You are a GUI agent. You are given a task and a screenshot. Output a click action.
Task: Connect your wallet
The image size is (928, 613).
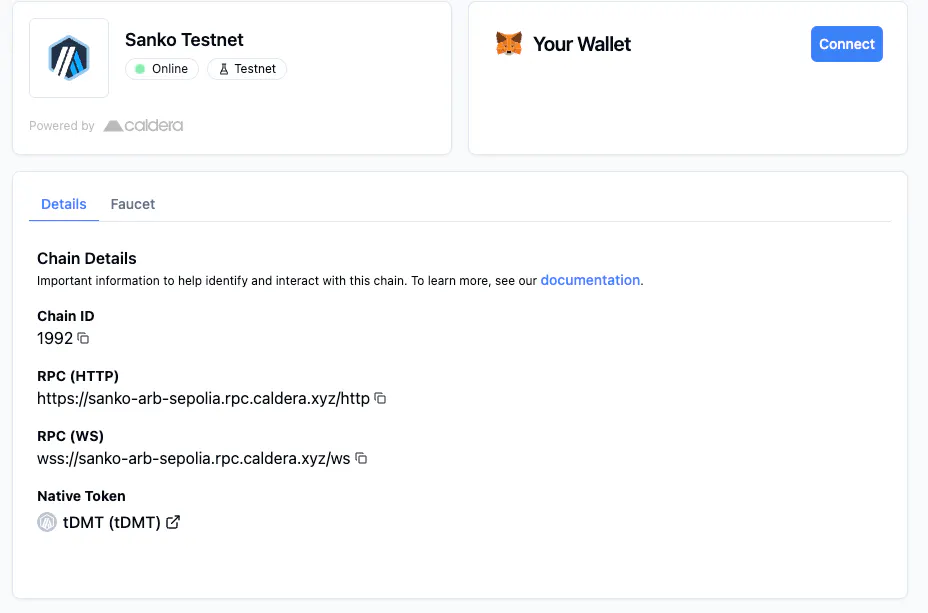(x=846, y=44)
